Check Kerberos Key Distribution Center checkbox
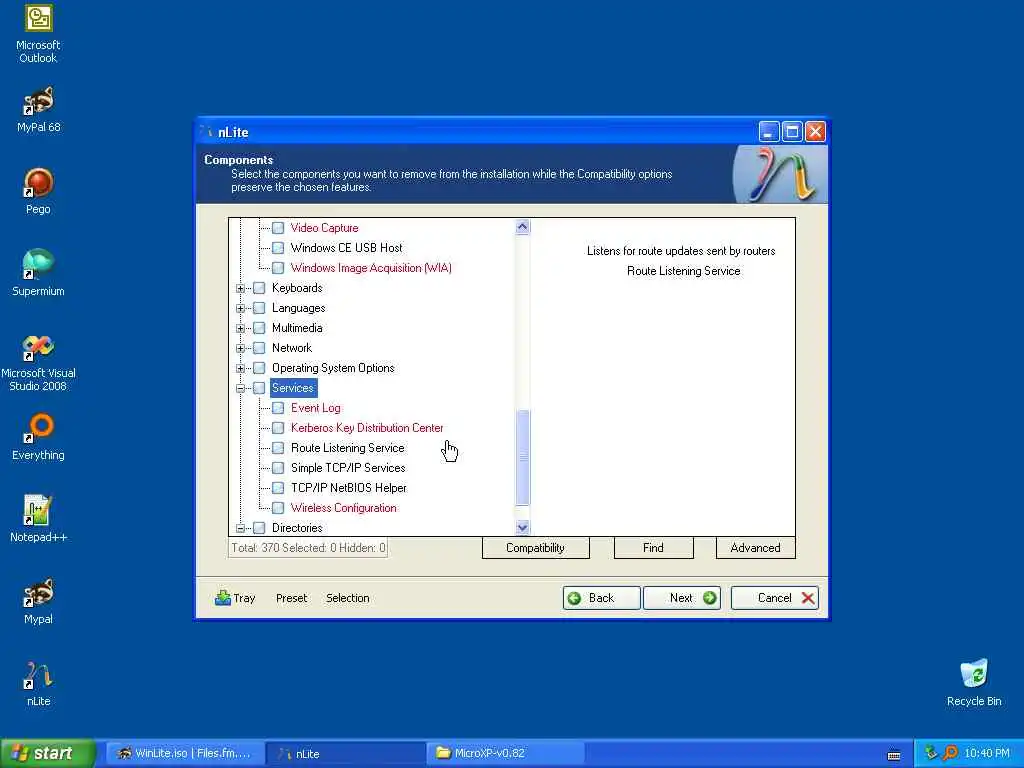Screen dimensions: 1024x768 pyautogui.click(x=278, y=428)
